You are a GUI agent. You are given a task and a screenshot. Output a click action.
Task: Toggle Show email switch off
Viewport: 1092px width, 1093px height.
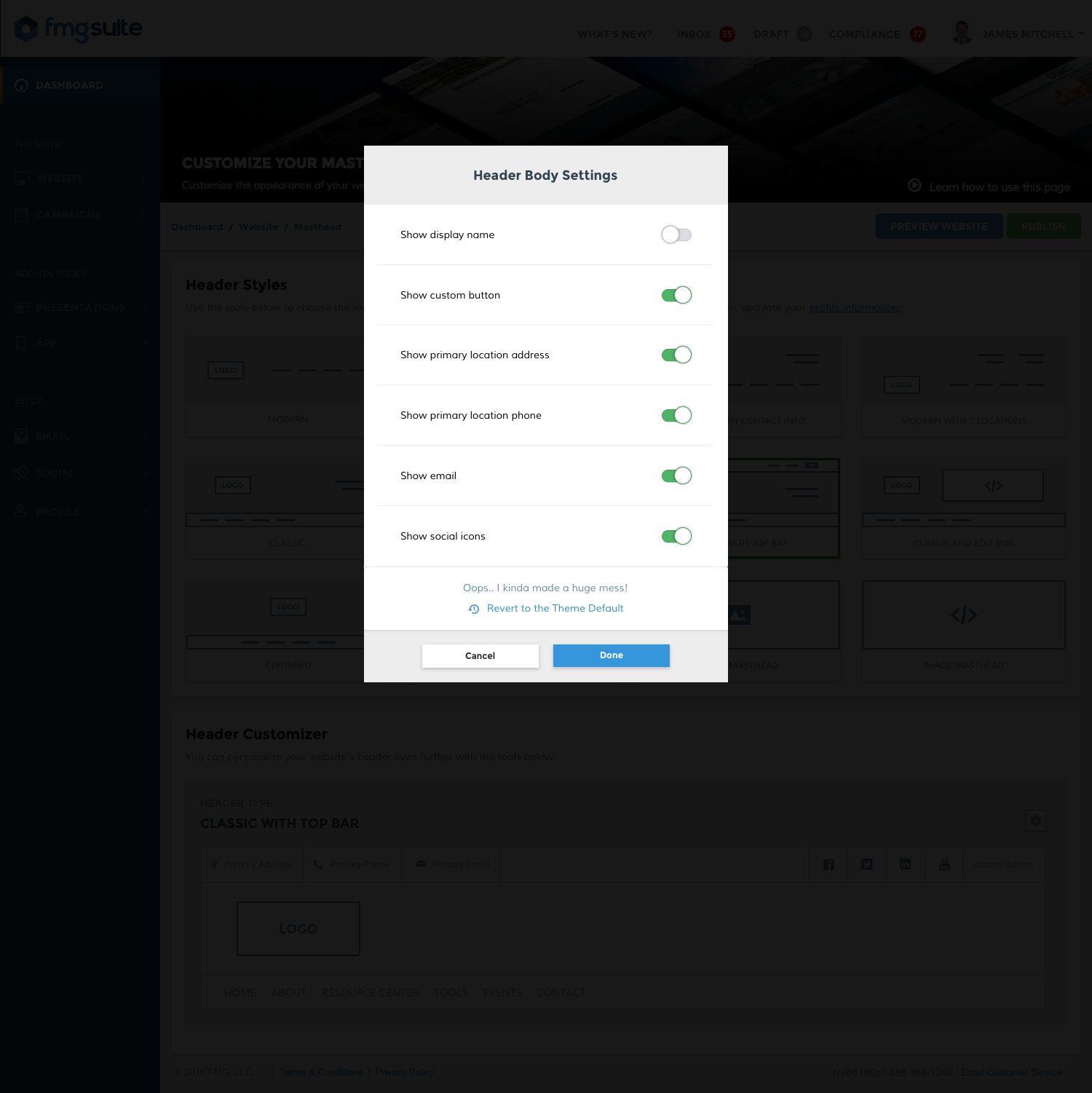676,476
